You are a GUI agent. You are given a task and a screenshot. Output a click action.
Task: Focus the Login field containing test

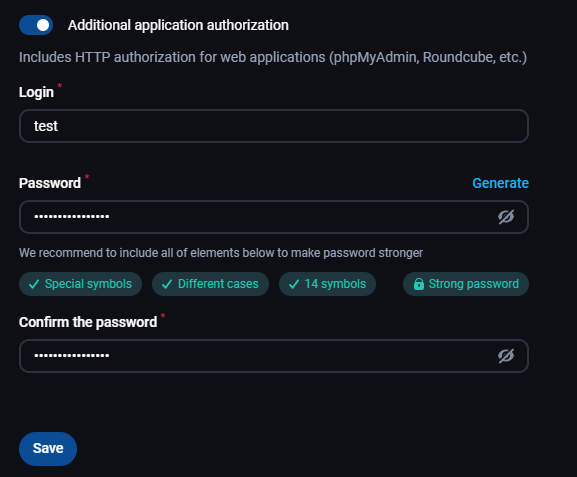pos(274,126)
